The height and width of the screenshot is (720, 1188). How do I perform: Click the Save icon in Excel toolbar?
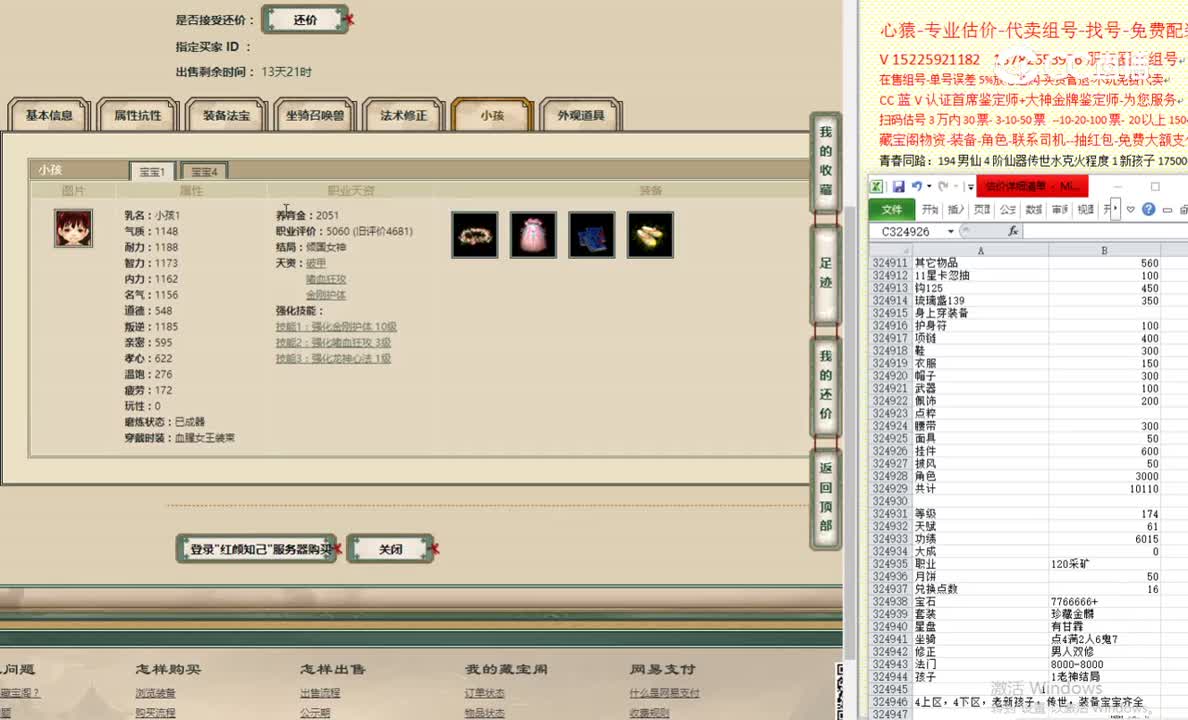tap(899, 187)
